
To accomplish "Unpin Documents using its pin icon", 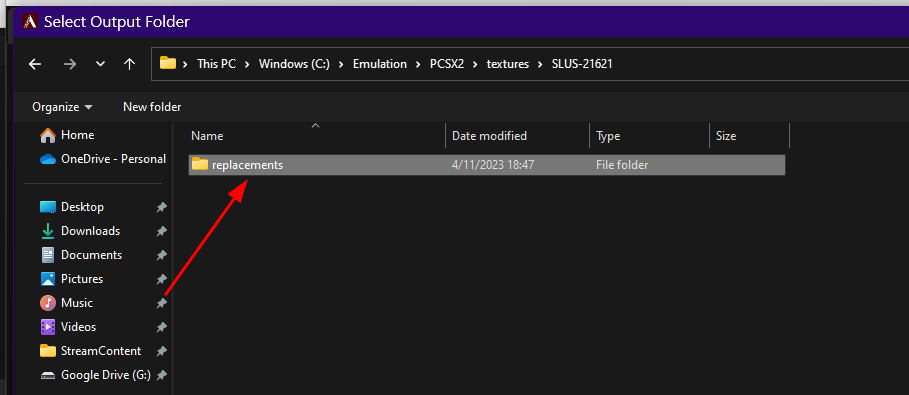I will [162, 255].
